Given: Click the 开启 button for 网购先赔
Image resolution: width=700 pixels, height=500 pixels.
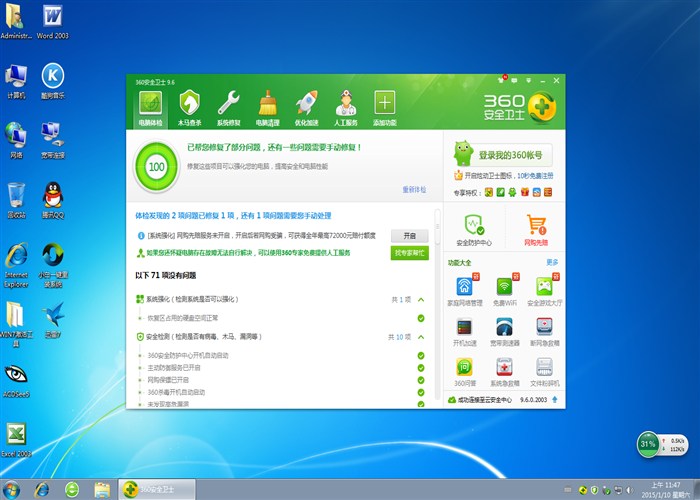Looking at the screenshot, I should 408,235.
